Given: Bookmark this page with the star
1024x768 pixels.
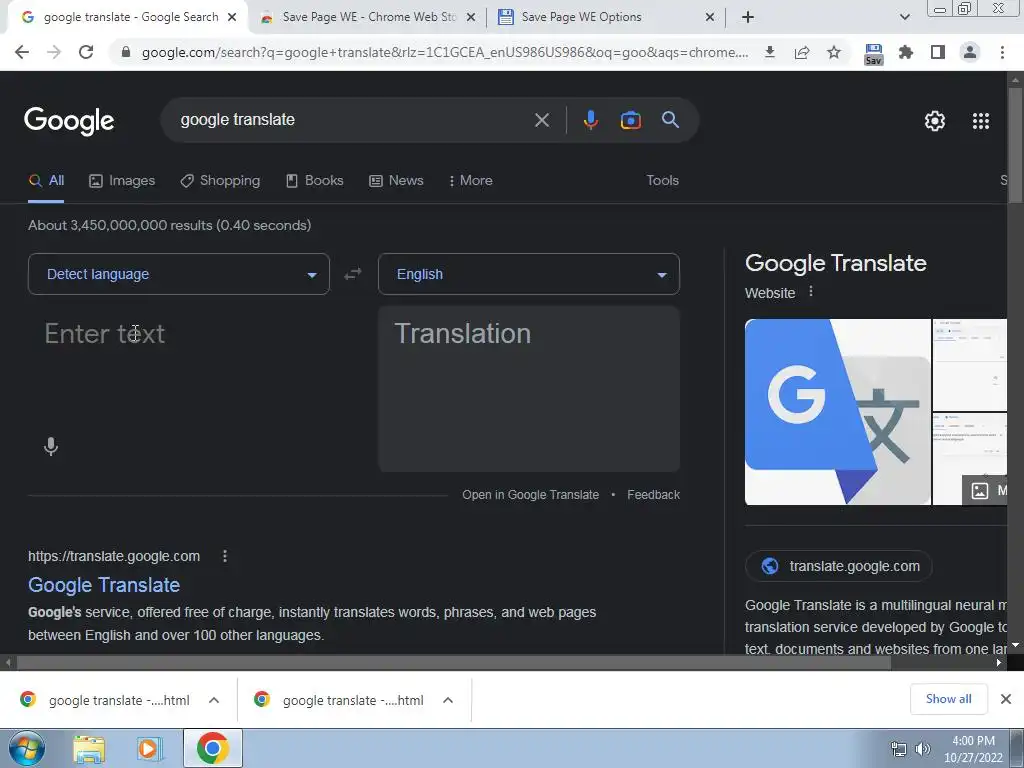Looking at the screenshot, I should pyautogui.click(x=834, y=52).
